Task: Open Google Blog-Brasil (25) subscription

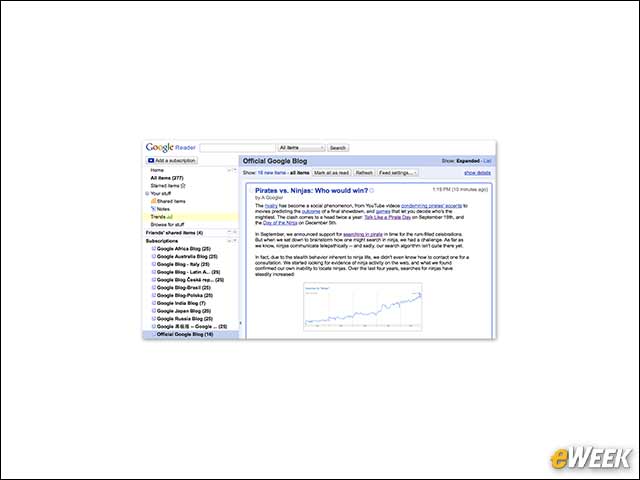Action: click(184, 288)
